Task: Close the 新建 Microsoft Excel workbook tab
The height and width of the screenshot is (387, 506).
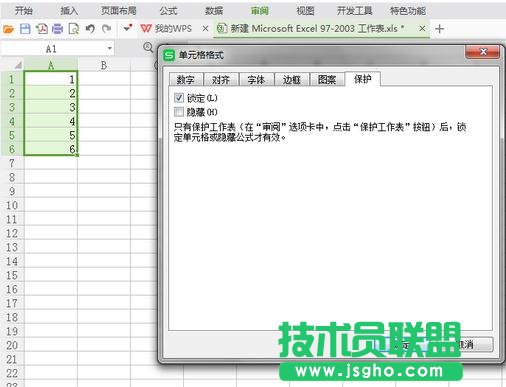Action: pyautogui.click(x=422, y=29)
